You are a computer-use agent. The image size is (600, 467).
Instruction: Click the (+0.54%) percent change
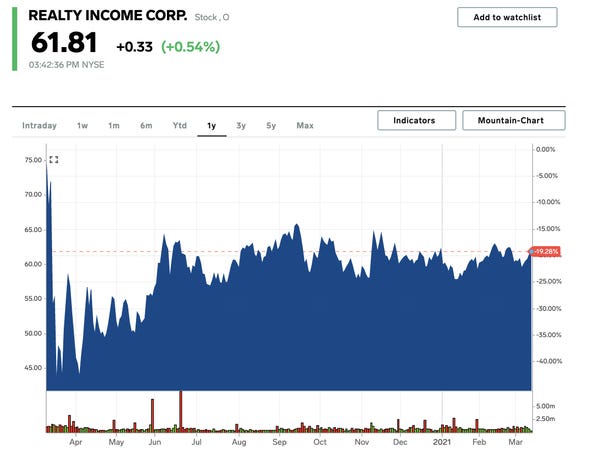pos(191,47)
